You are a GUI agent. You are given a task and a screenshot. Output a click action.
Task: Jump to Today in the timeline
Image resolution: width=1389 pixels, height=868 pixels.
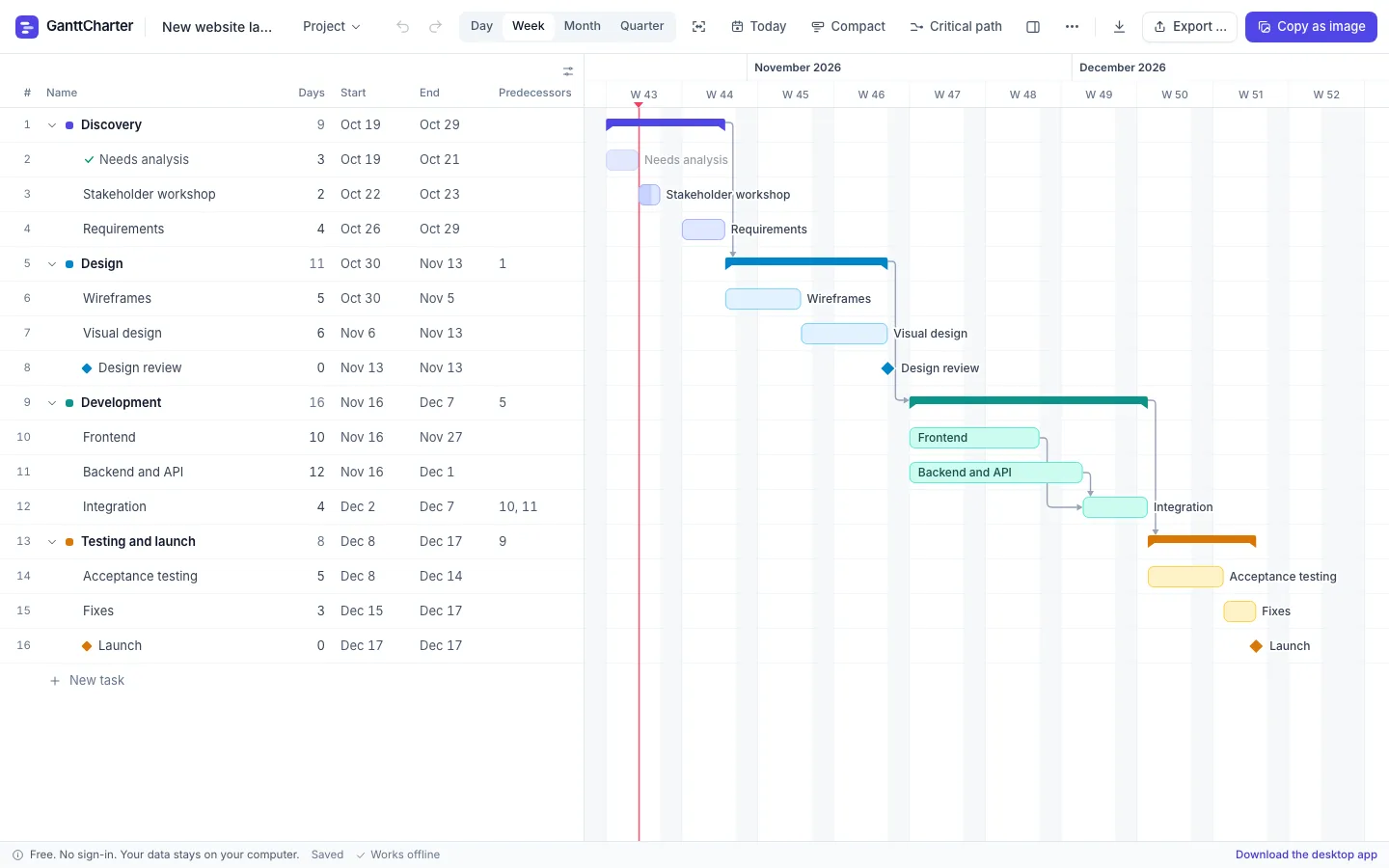[758, 27]
